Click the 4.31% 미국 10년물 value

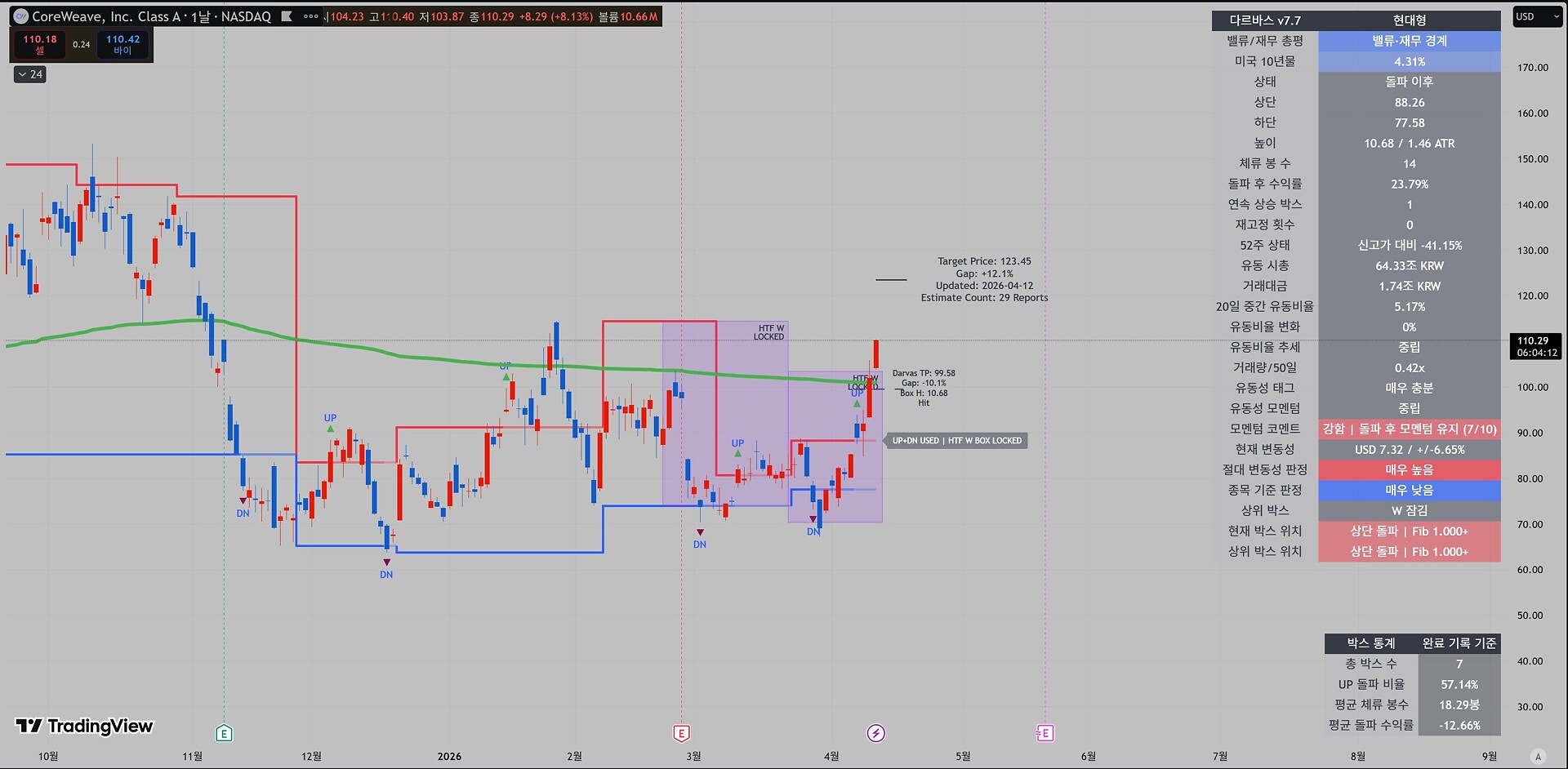click(1410, 61)
